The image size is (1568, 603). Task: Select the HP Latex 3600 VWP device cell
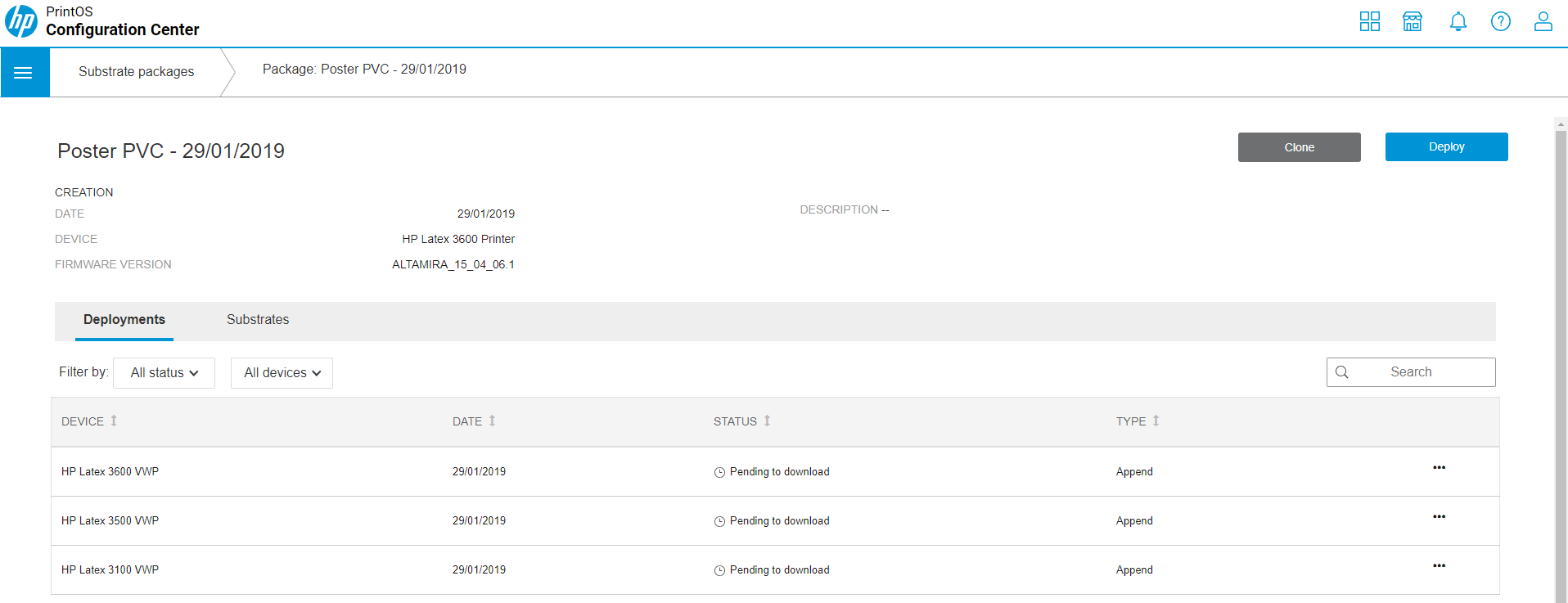click(110, 472)
